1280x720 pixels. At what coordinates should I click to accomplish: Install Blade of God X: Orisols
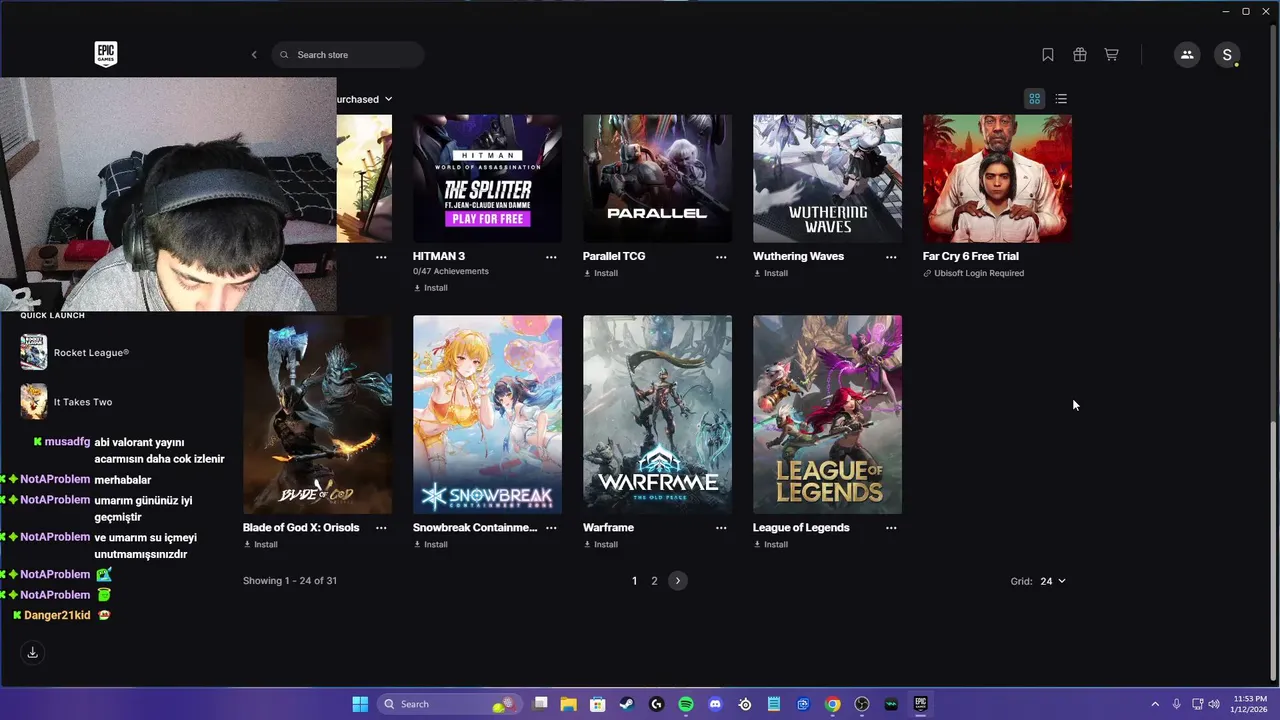[261, 545]
